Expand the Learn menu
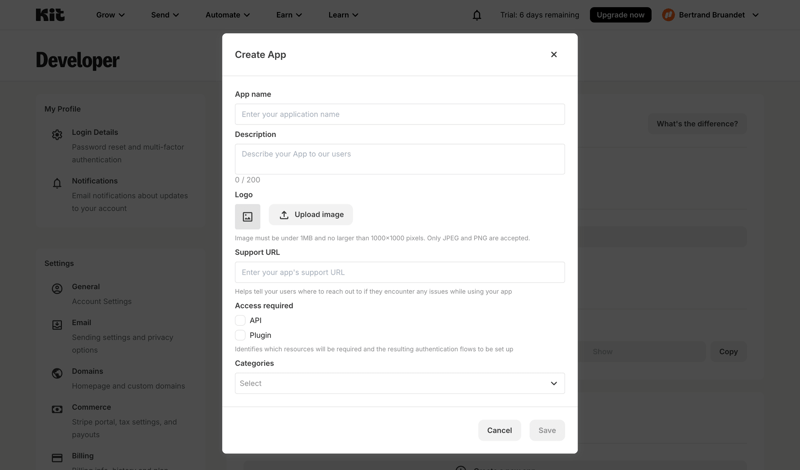Viewport: 800px width, 470px height. pyautogui.click(x=343, y=15)
